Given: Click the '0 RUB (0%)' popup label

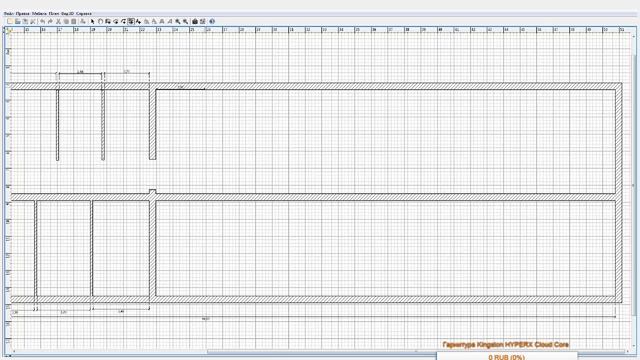Looking at the screenshot, I should point(506,357).
